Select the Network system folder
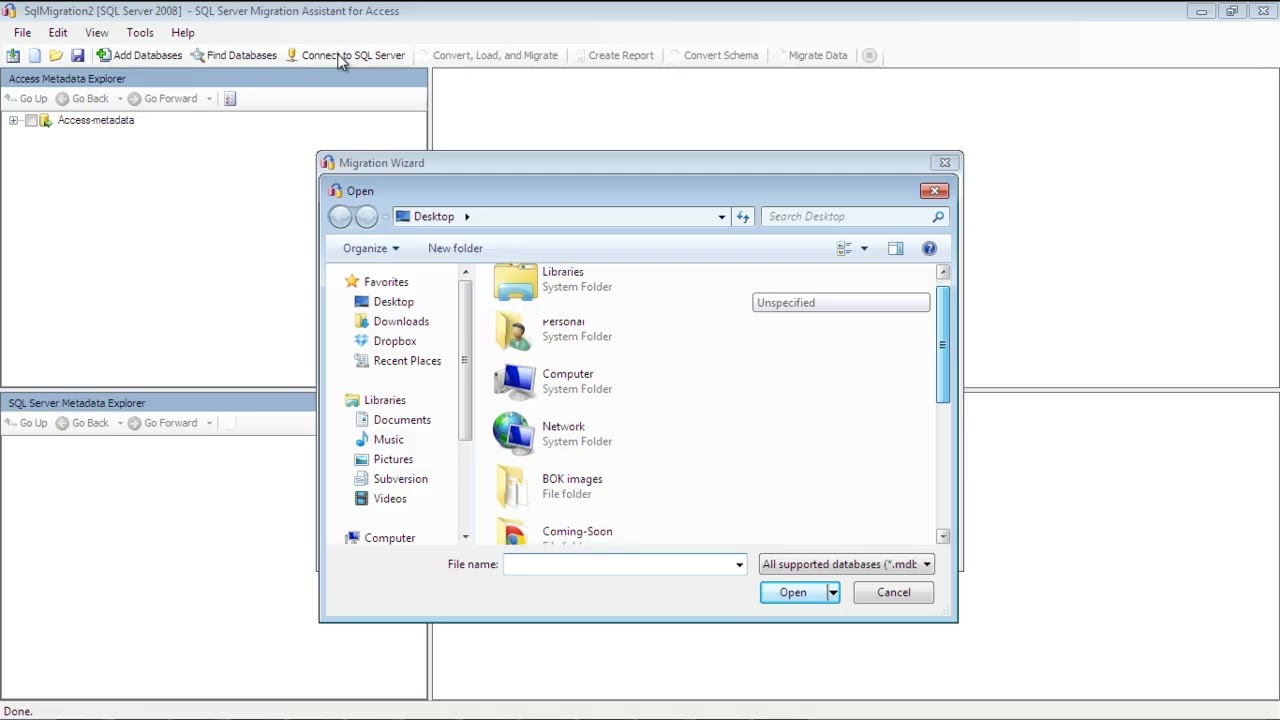This screenshot has width=1280, height=720. pos(553,434)
